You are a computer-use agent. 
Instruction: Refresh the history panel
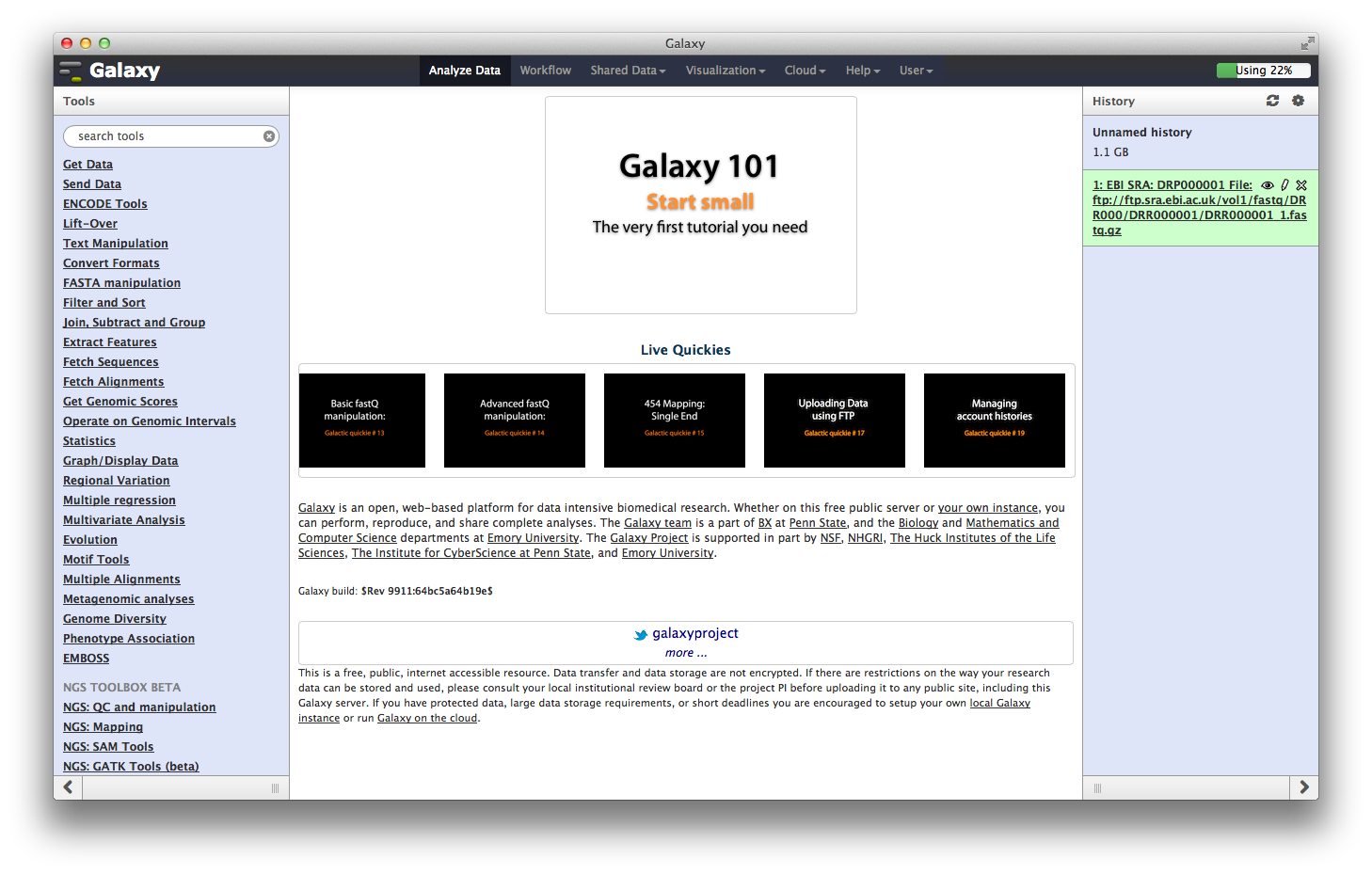coord(1272,101)
